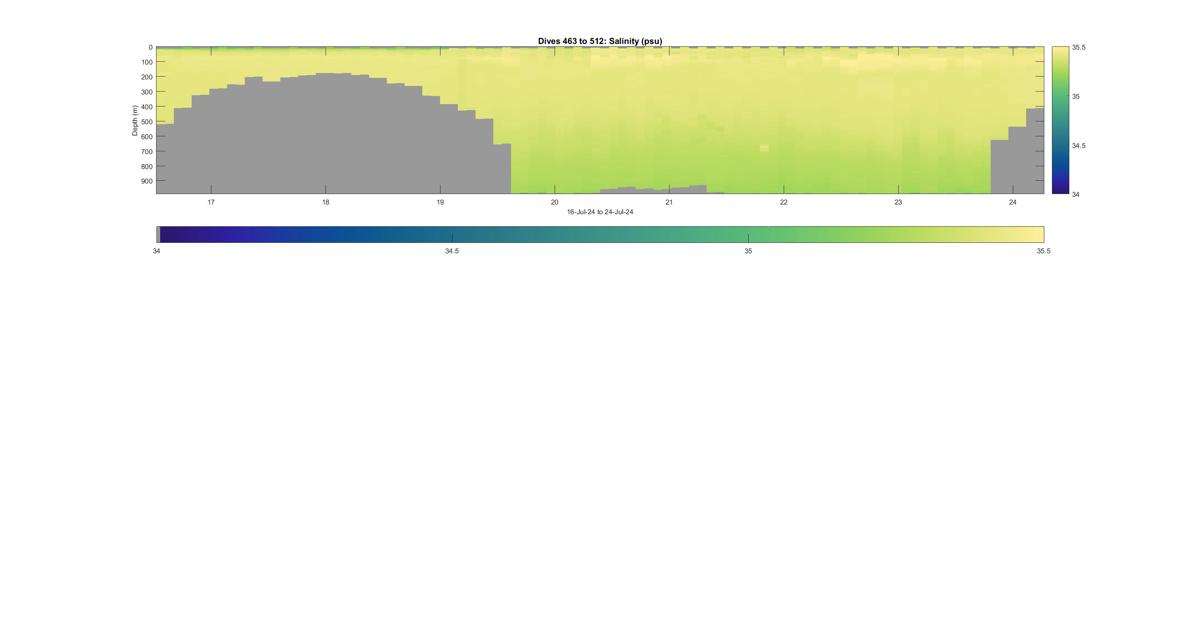Click "34" label under the horizontal colorbar
The image size is (1200, 622).
pos(157,252)
